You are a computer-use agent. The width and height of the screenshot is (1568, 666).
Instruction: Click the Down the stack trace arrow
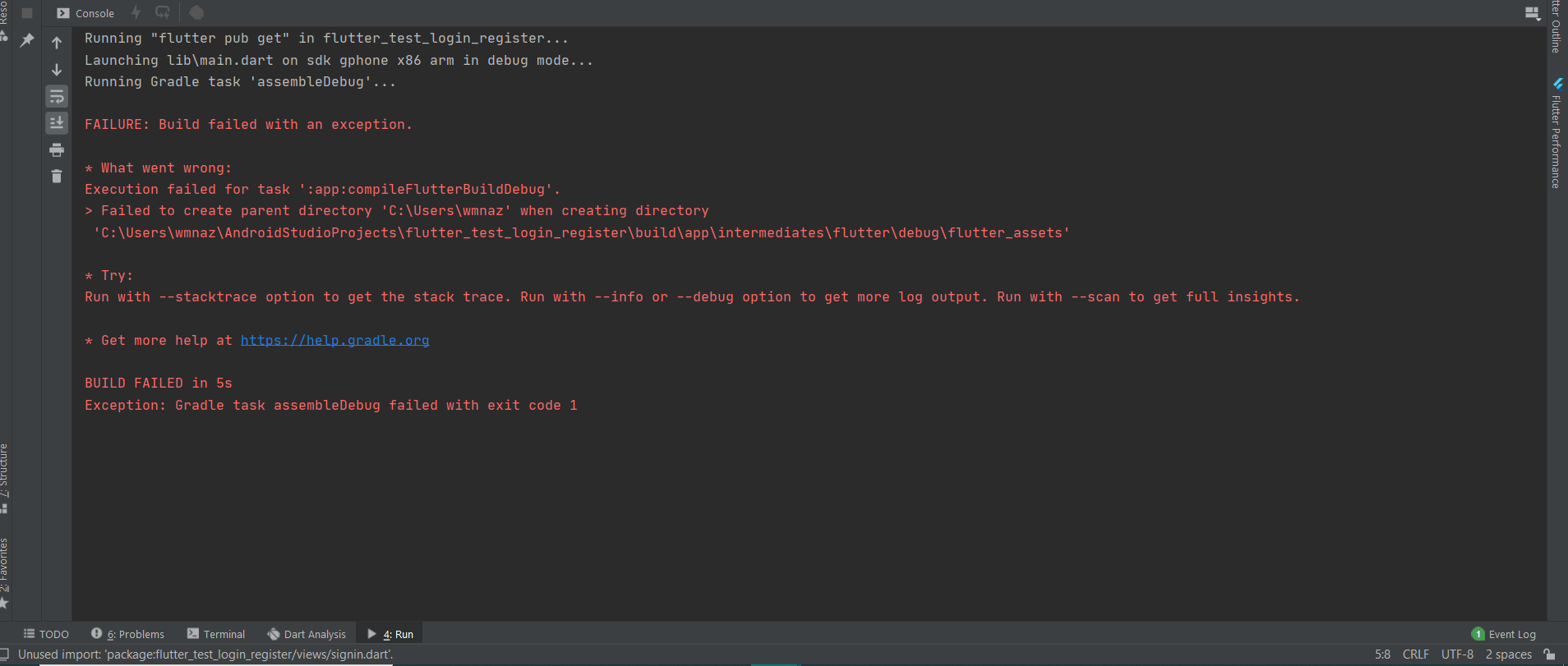click(57, 70)
